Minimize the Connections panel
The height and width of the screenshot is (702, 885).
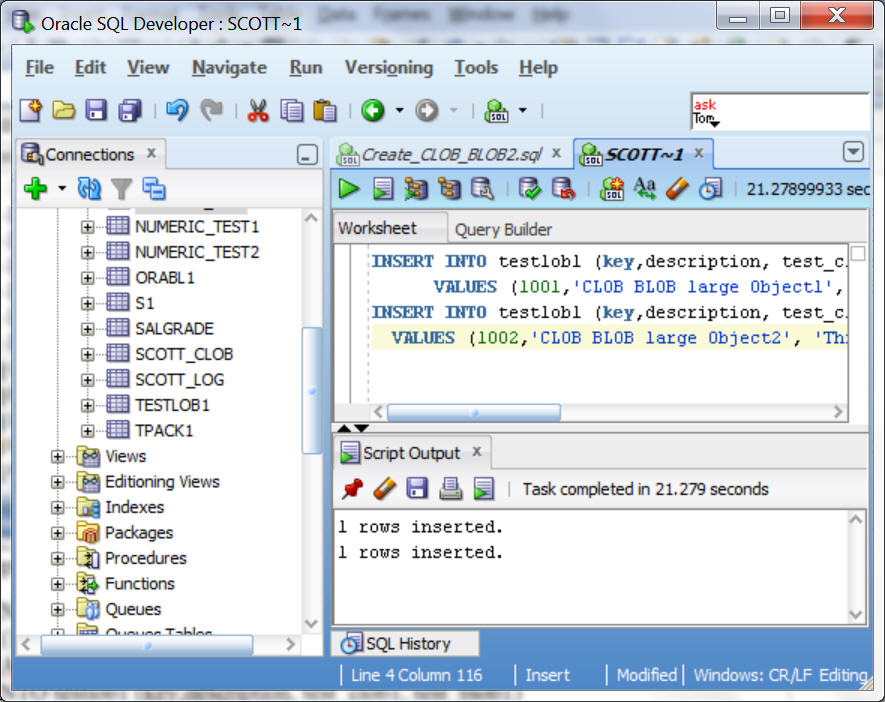tap(307, 155)
